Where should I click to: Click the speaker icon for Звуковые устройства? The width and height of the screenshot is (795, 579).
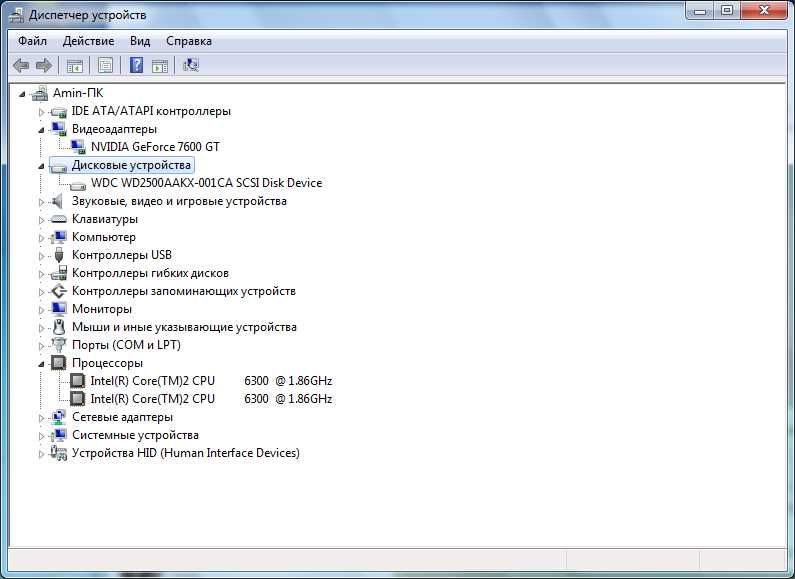(58, 201)
